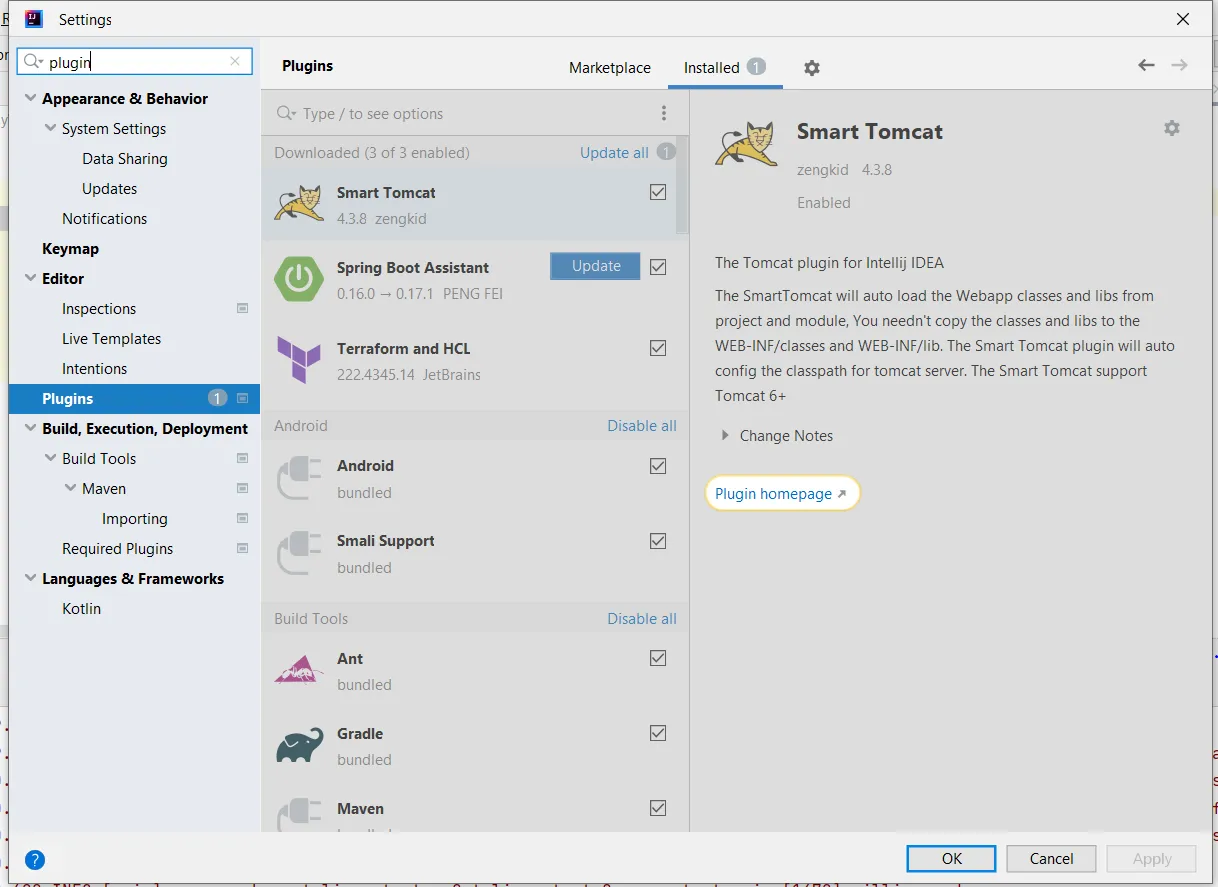Go to the Kotlin settings page
This screenshot has width=1218, height=887.
pos(81,609)
